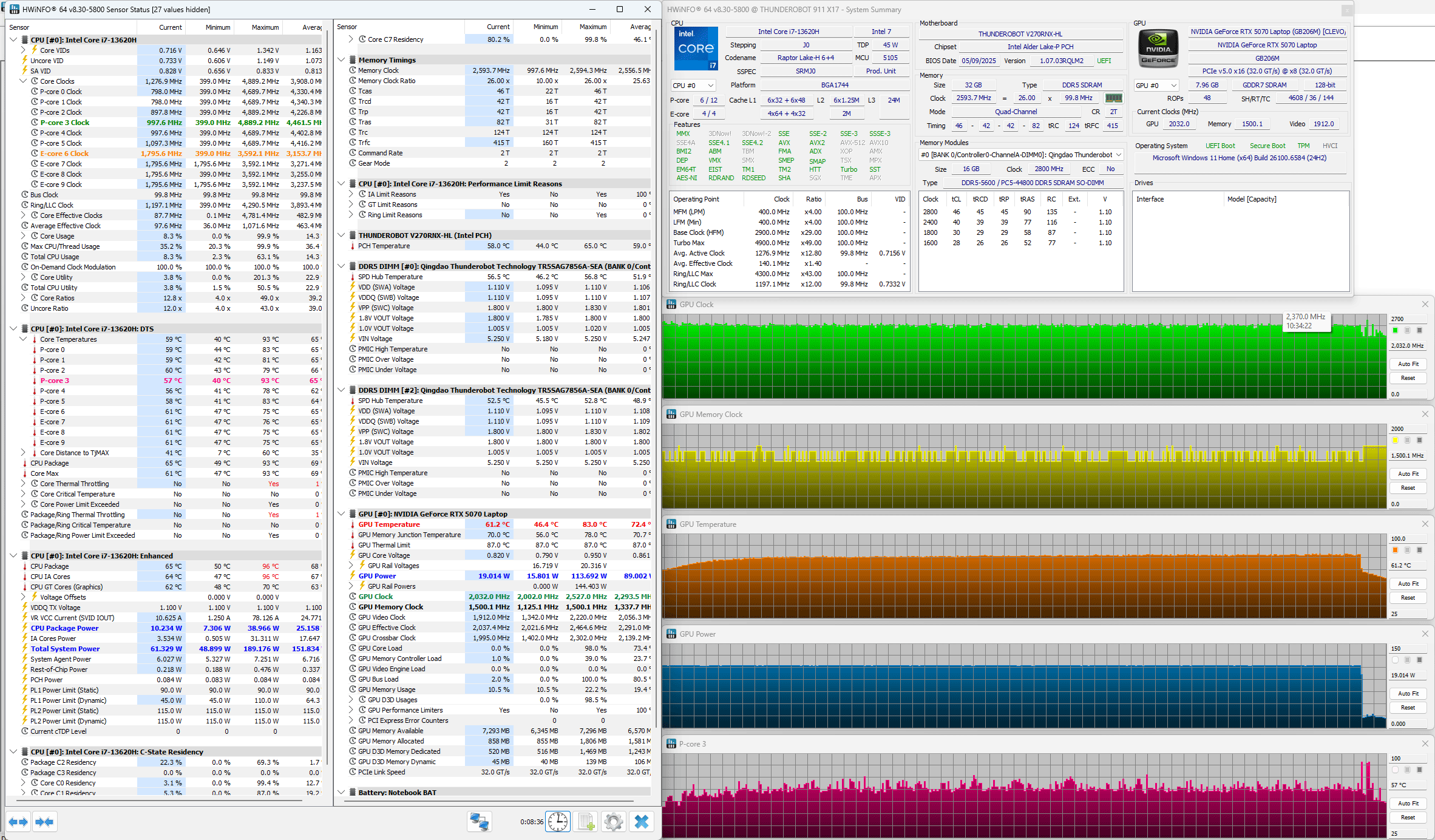Click the collapse columns arrows icon
1435x840 pixels.
44,822
